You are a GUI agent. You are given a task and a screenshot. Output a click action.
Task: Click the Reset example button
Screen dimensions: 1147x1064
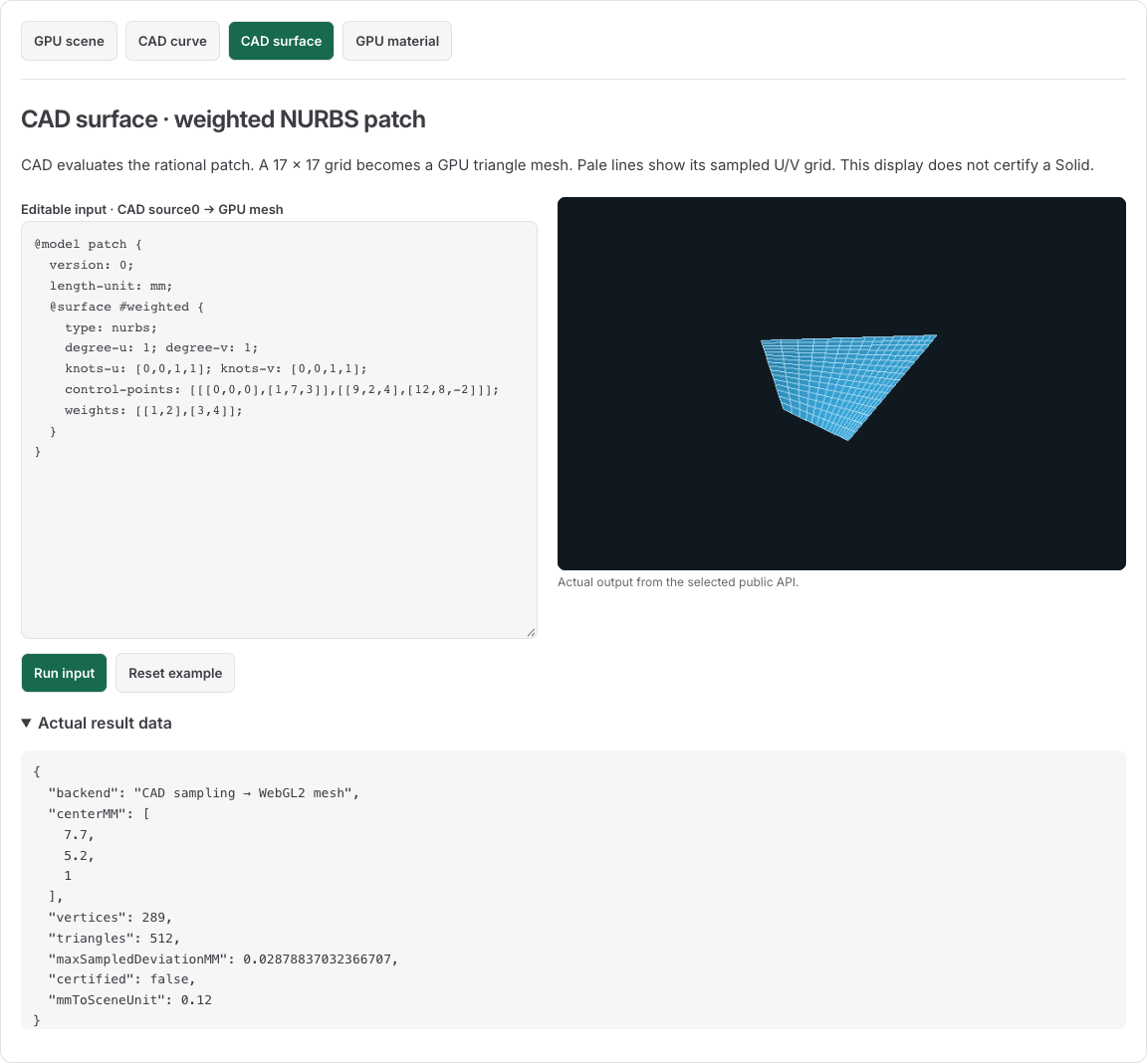point(175,673)
